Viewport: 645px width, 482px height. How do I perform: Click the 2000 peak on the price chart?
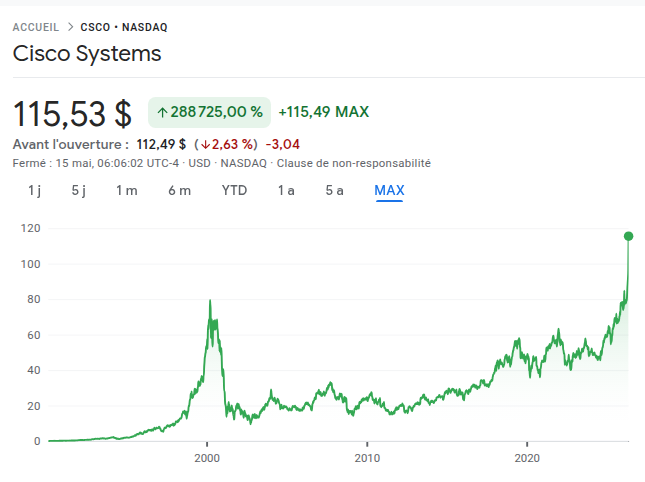click(x=210, y=301)
